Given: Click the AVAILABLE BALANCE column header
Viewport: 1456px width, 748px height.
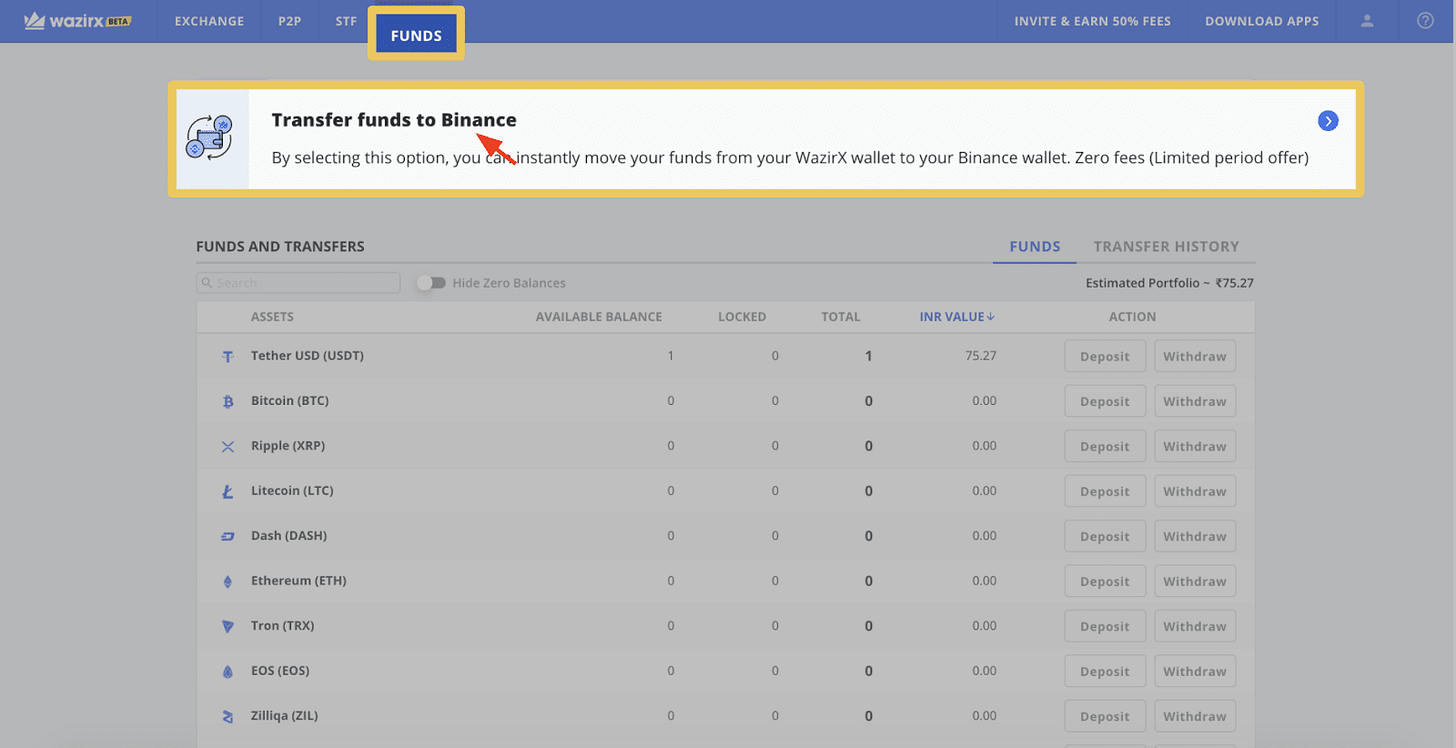Looking at the screenshot, I should click(x=599, y=317).
